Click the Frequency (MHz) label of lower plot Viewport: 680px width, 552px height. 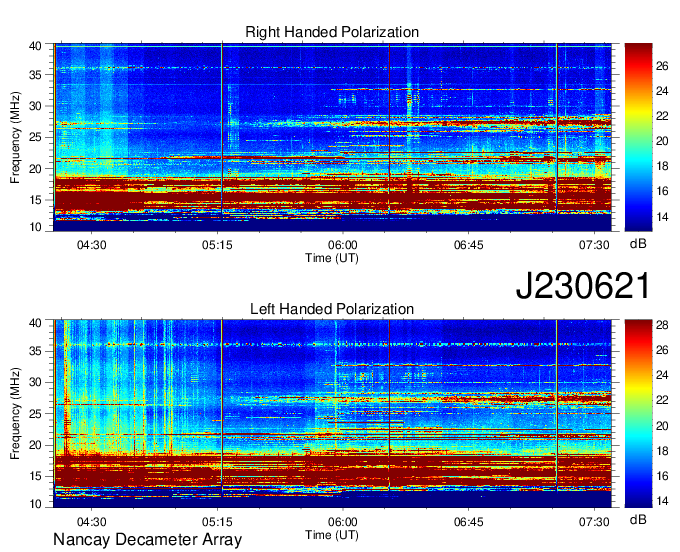(x=15, y=414)
